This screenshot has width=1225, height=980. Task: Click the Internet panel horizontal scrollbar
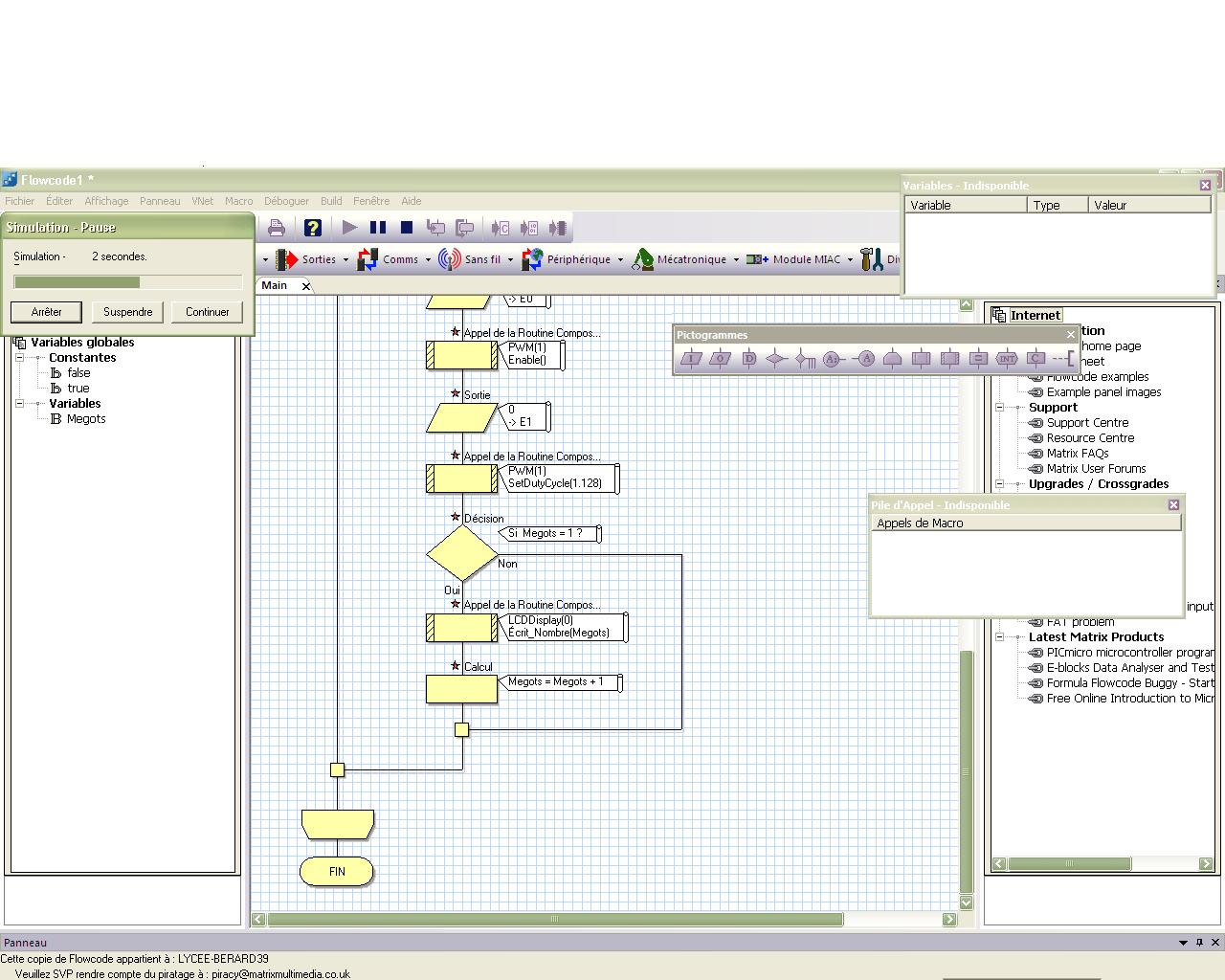1102,864
